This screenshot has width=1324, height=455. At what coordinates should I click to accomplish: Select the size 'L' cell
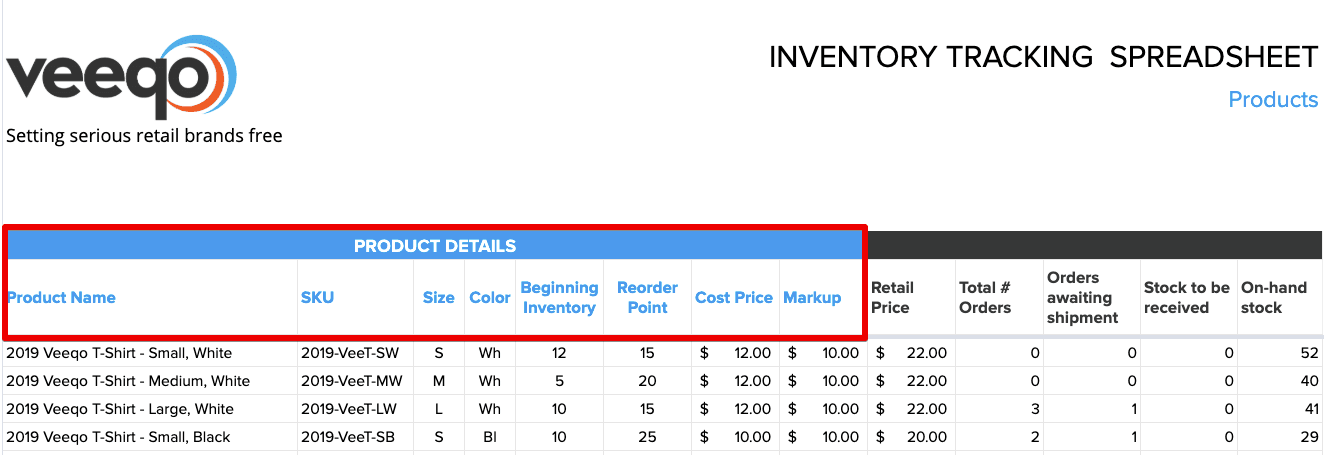[438, 409]
